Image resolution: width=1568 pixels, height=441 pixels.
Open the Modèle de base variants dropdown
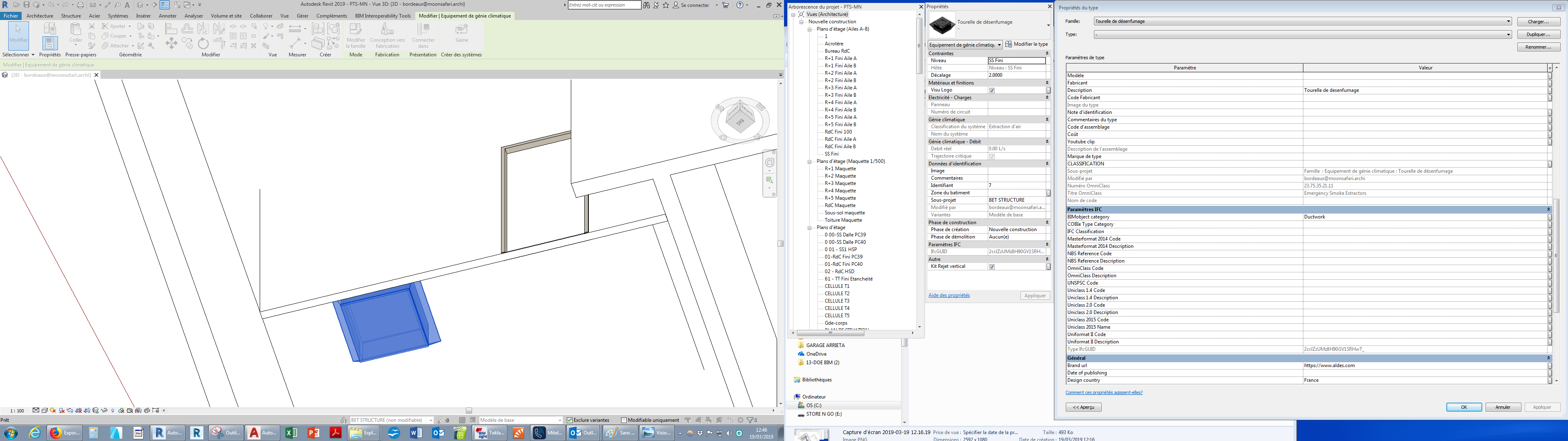(x=559, y=420)
